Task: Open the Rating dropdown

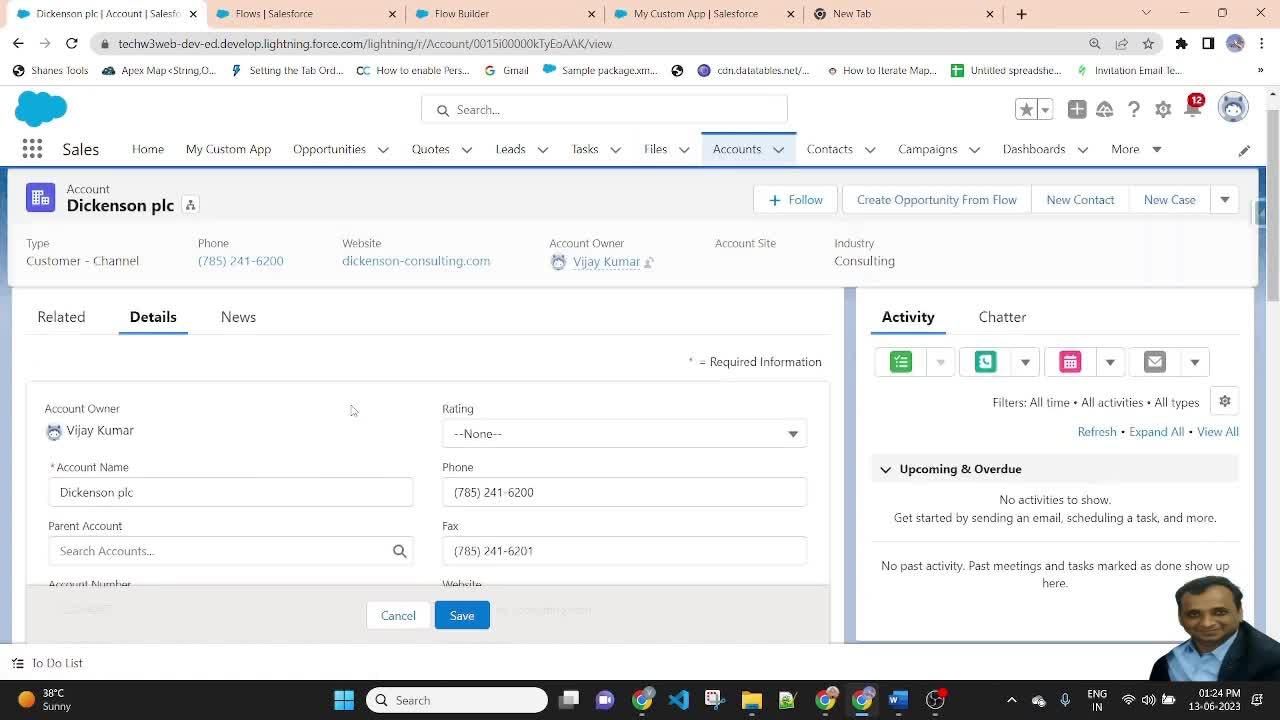Action: tap(624, 434)
